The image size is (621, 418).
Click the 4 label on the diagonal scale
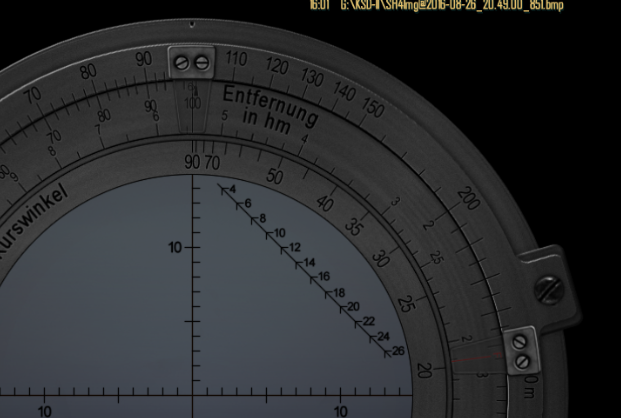coord(232,189)
